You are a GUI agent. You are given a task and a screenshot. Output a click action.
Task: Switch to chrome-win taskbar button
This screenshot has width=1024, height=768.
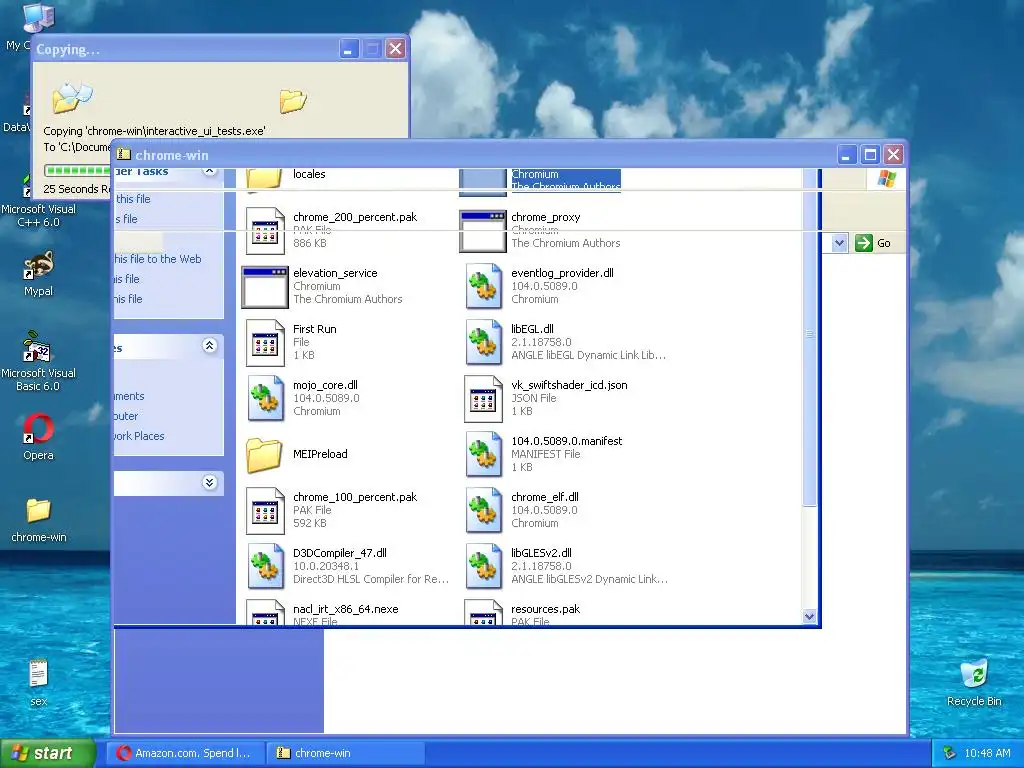point(345,753)
